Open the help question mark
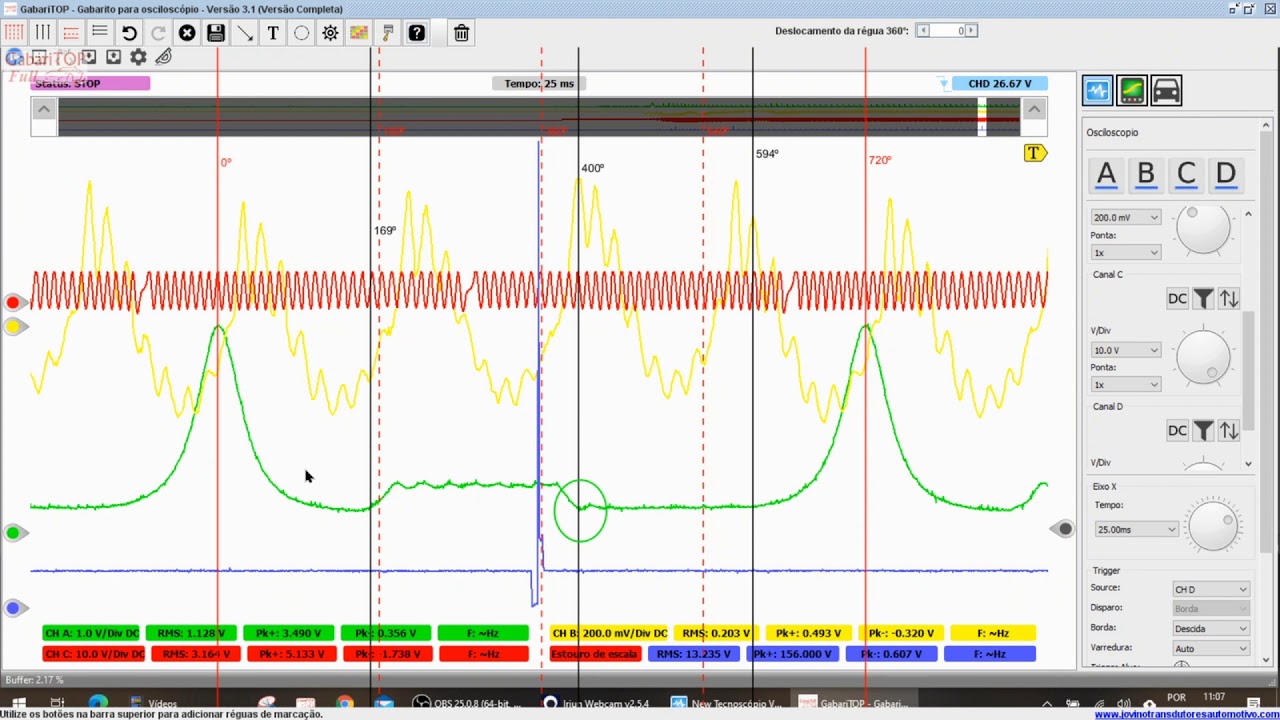Image resolution: width=1280 pixels, height=720 pixels. point(417,33)
